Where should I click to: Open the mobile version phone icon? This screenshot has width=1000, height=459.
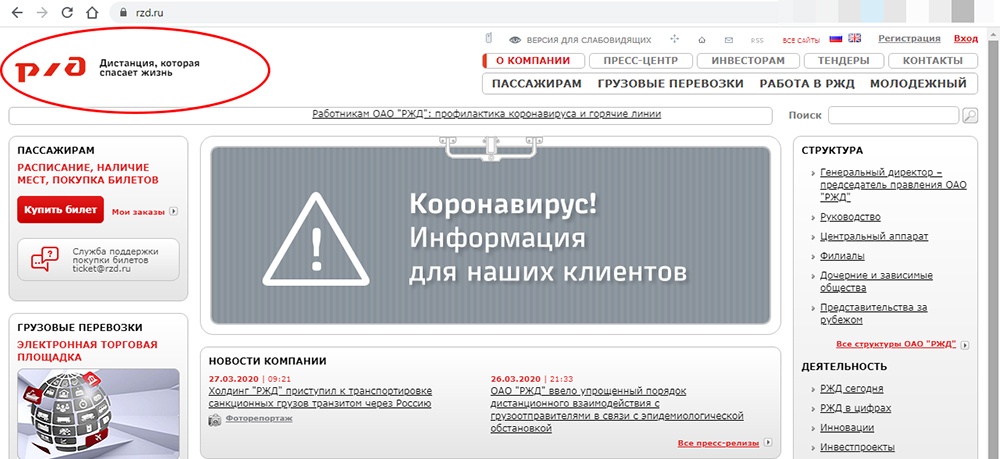(x=489, y=38)
